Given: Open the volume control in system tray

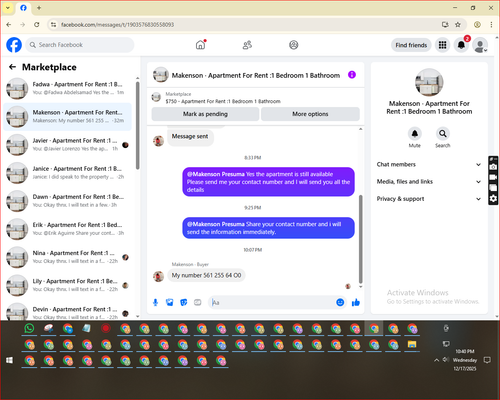Looking at the screenshot, I should pyautogui.click(x=445, y=359).
